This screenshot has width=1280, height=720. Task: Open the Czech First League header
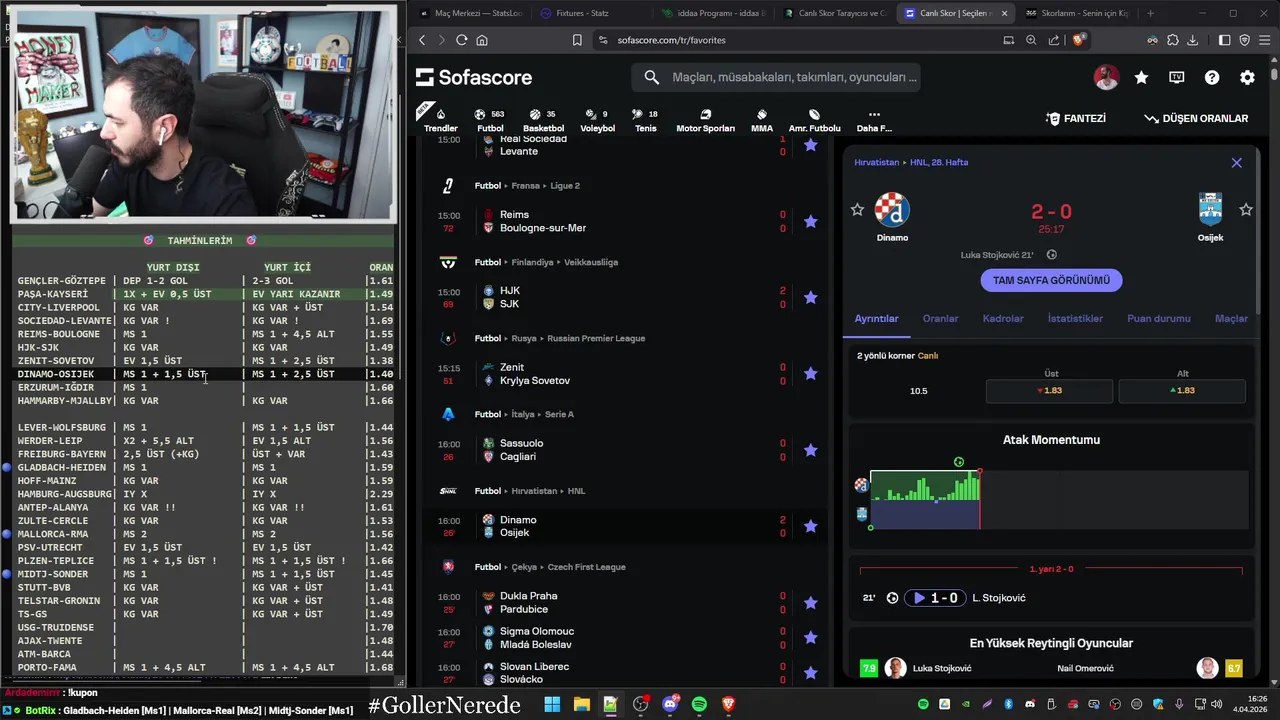pyautogui.click(x=550, y=567)
